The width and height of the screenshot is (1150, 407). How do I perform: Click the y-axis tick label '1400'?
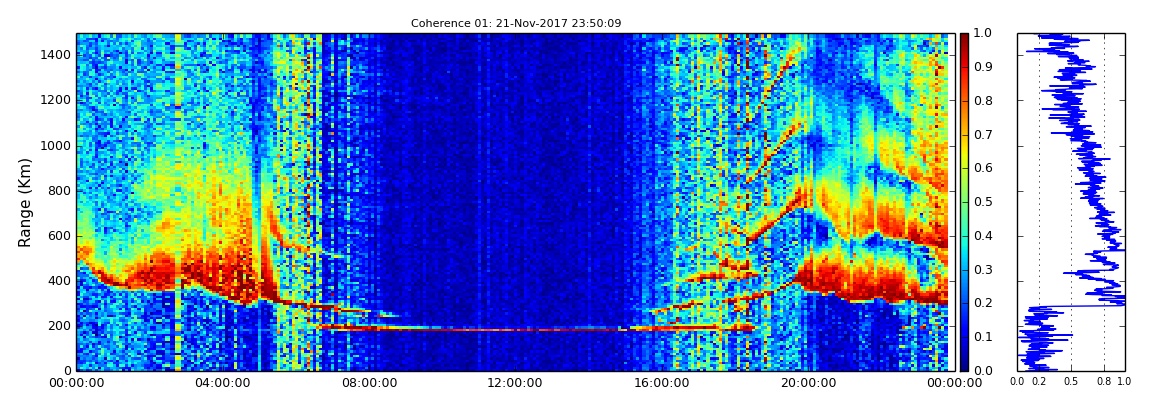(x=57, y=55)
